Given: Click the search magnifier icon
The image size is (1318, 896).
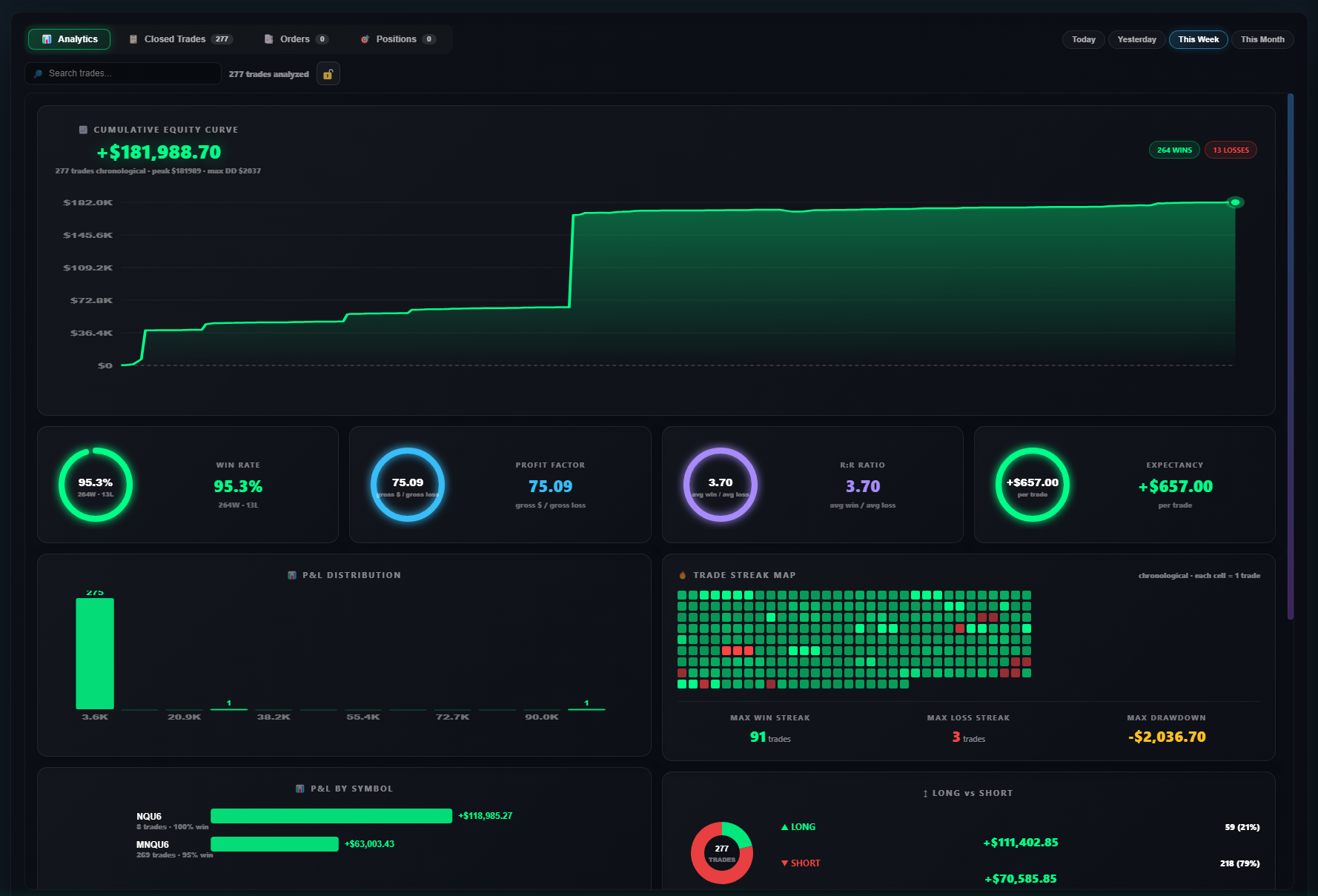Looking at the screenshot, I should (x=39, y=73).
